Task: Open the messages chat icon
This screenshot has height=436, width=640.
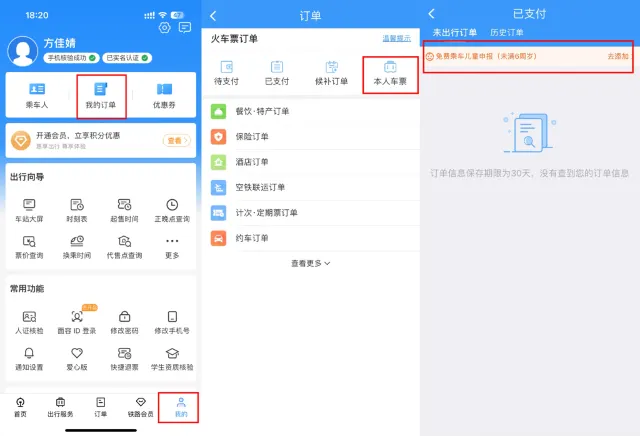Action: [x=185, y=28]
